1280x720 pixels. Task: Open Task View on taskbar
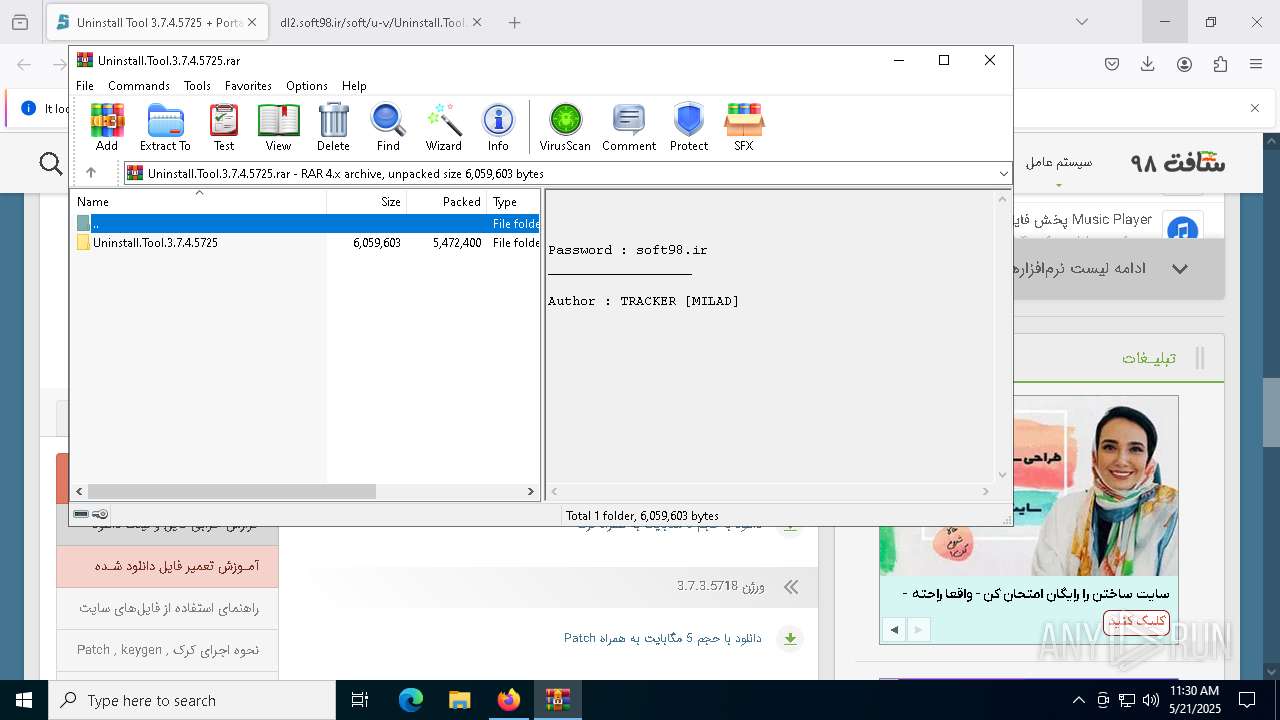tap(360, 700)
